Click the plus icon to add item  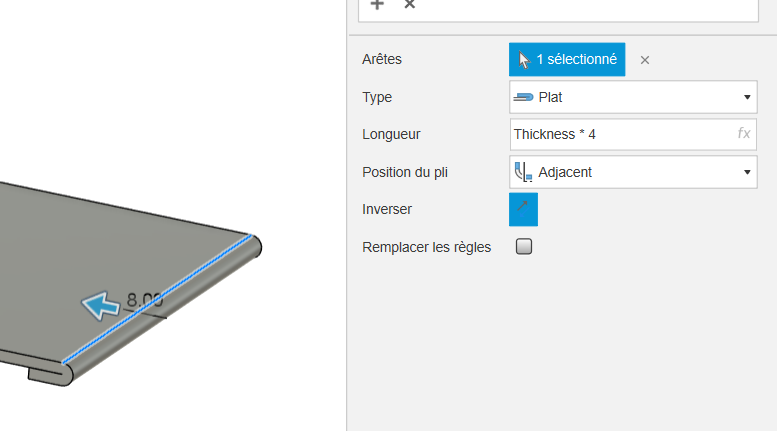[377, 4]
